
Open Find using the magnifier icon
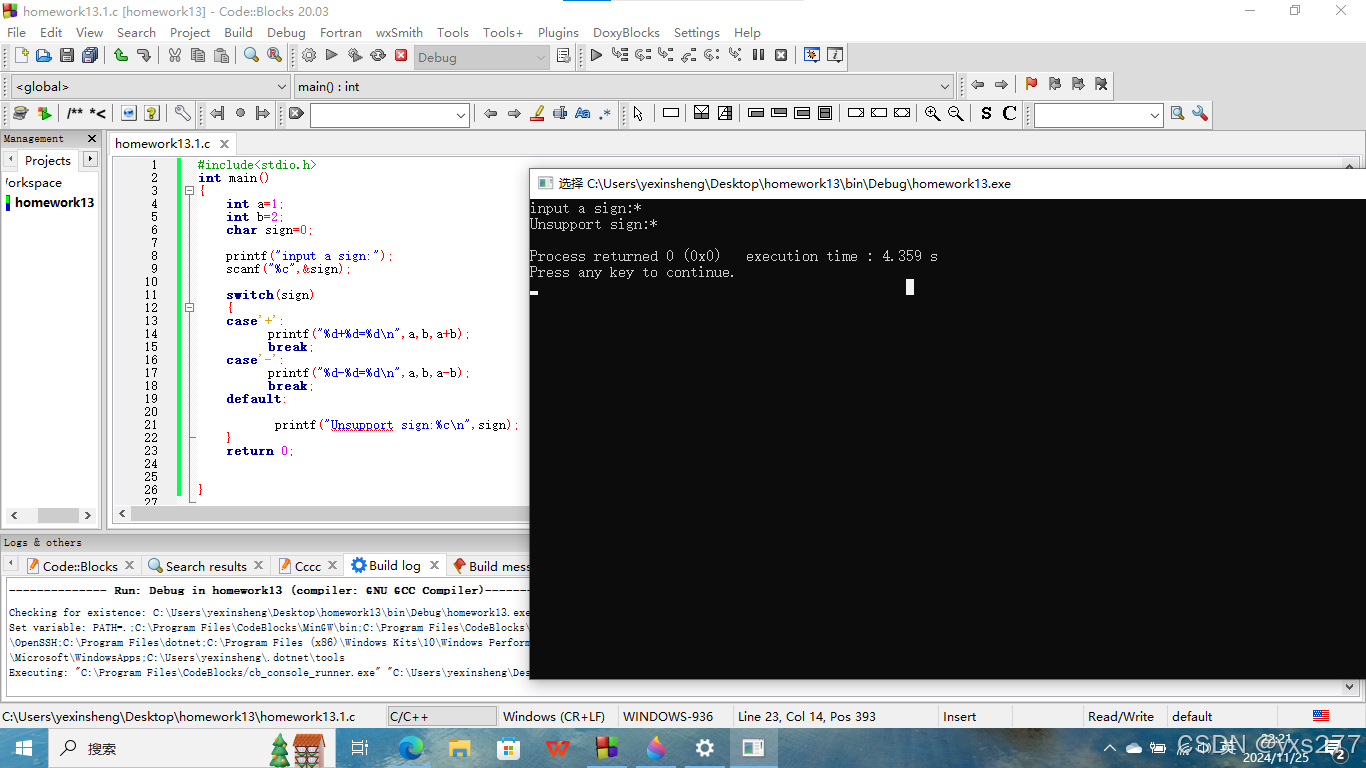[x=251, y=56]
